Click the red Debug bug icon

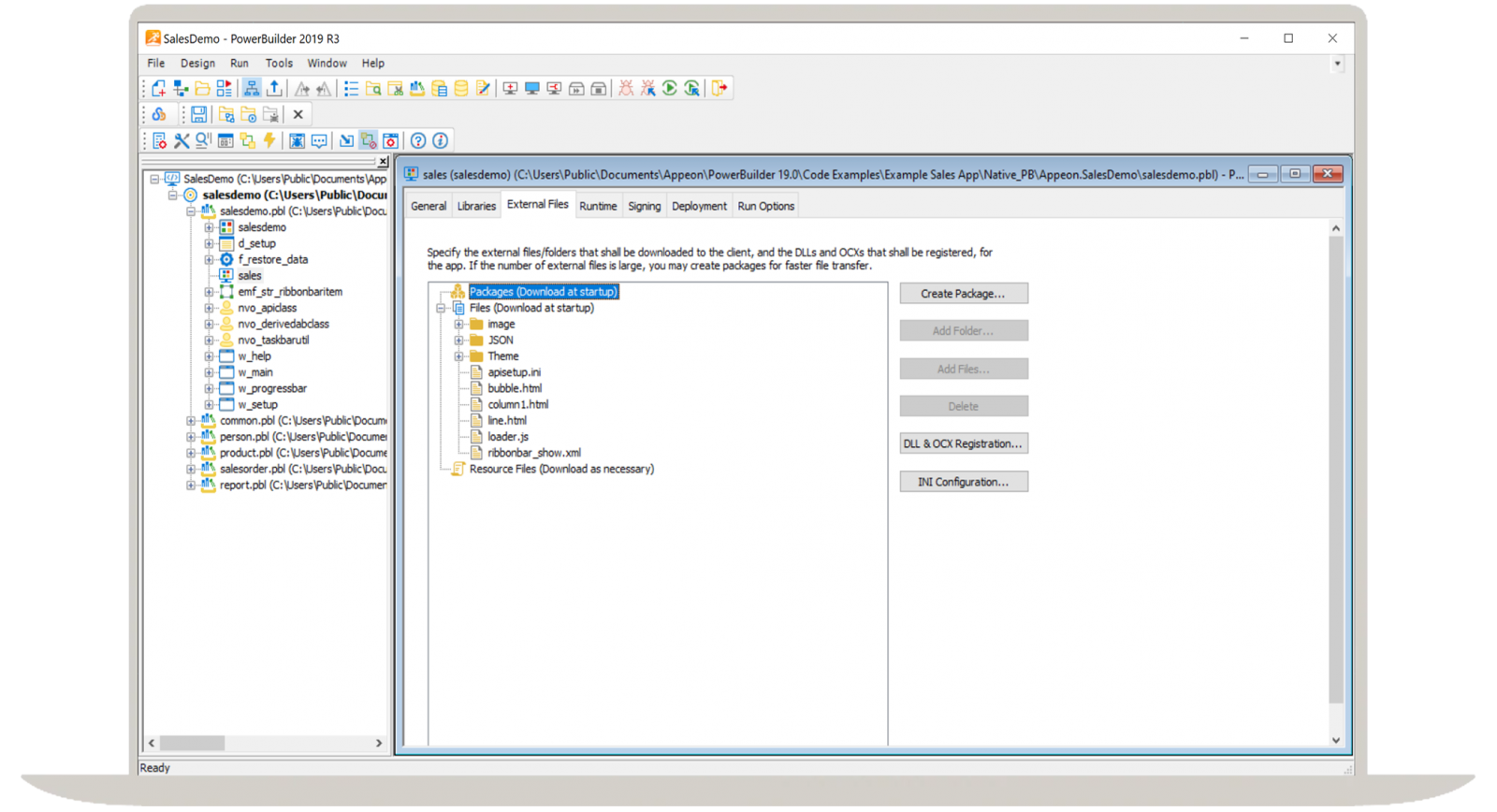point(626,89)
